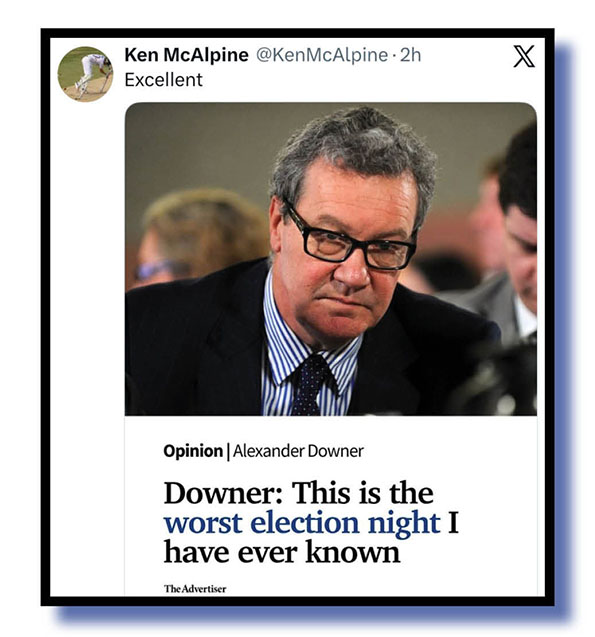
Task: Click the blue "worst election night" text
Action: pos(302,522)
